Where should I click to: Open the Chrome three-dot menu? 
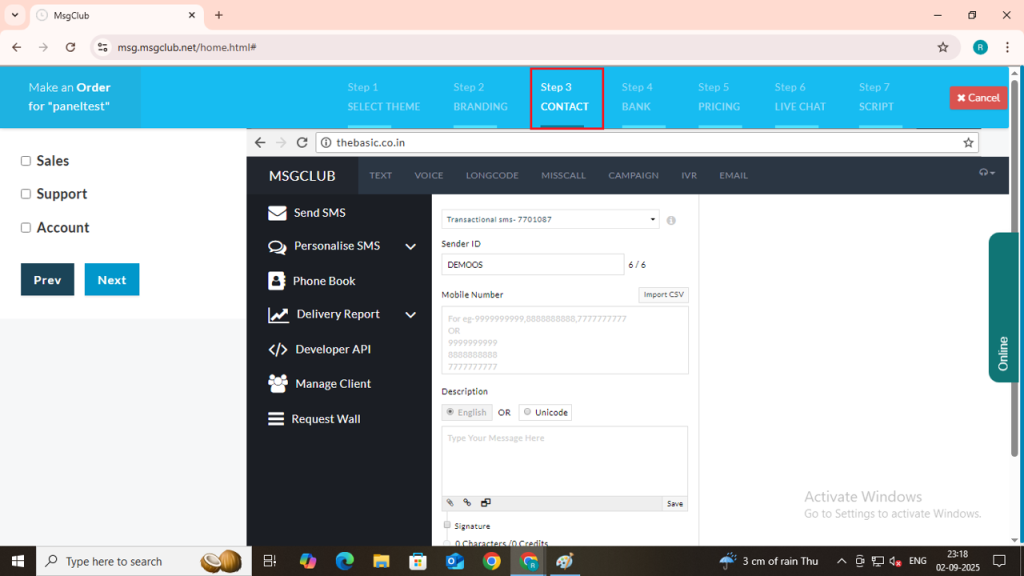[x=1007, y=47]
